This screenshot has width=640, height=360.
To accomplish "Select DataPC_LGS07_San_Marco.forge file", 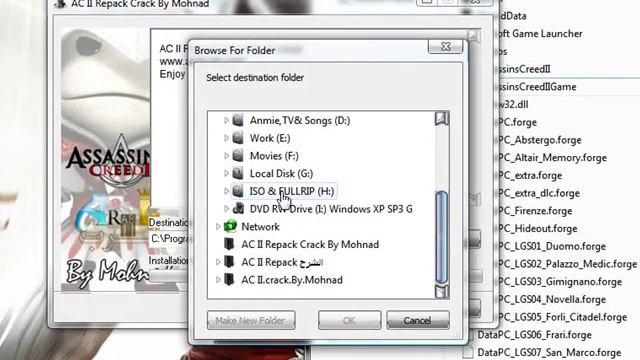I will click(549, 352).
